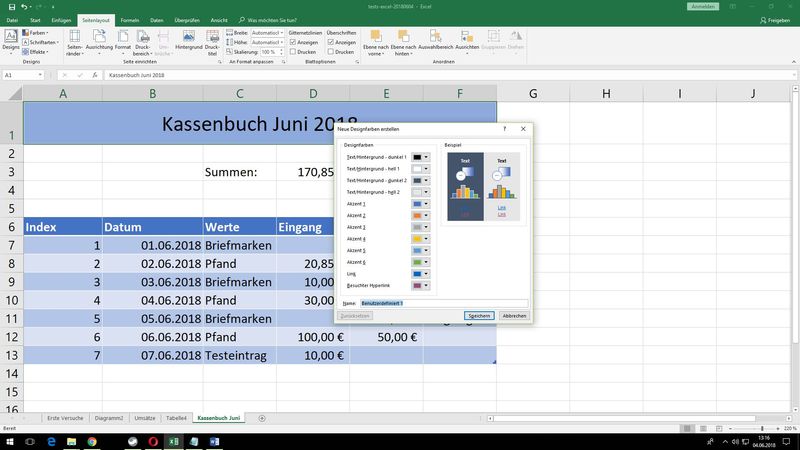Viewport: 800px width, 450px height.
Task: Open the Designs gallery in ribbon
Action: pos(9,40)
